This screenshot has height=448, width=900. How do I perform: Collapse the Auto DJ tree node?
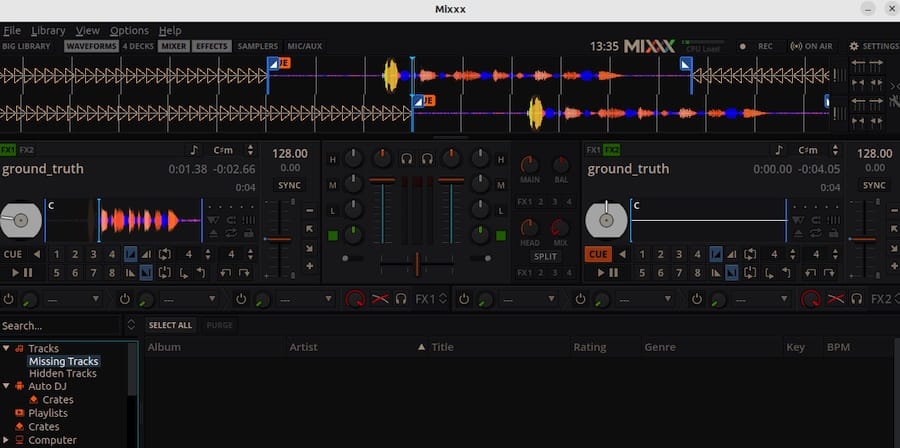6,386
